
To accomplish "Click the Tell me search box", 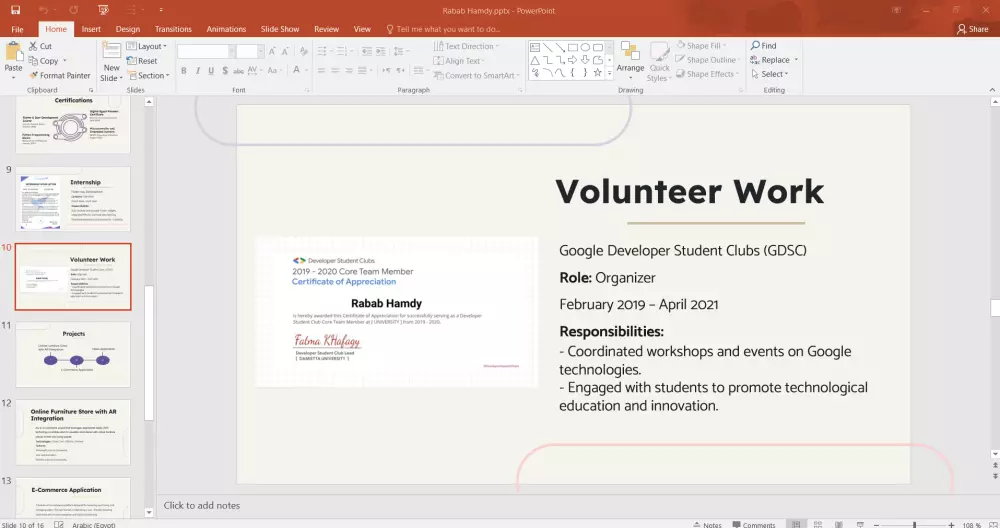I will click(x=443, y=29).
